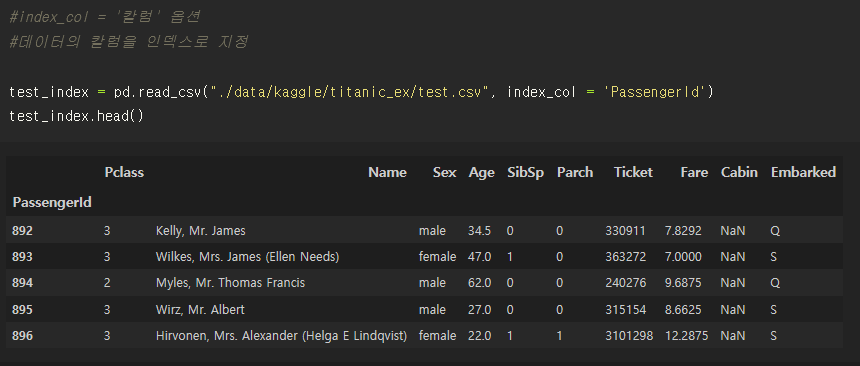860x366 pixels.
Task: Click the test.csv file path string
Action: [348, 92]
